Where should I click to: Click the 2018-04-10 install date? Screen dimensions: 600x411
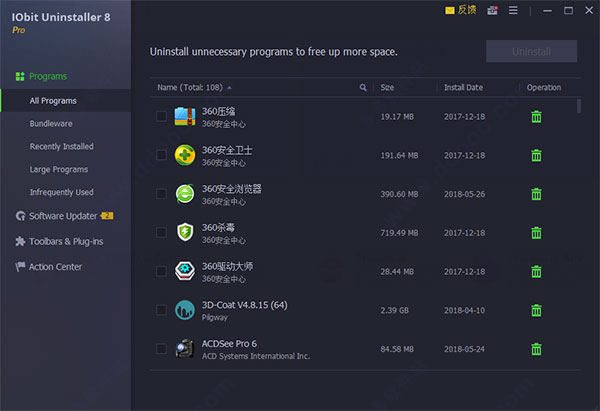tap(464, 310)
